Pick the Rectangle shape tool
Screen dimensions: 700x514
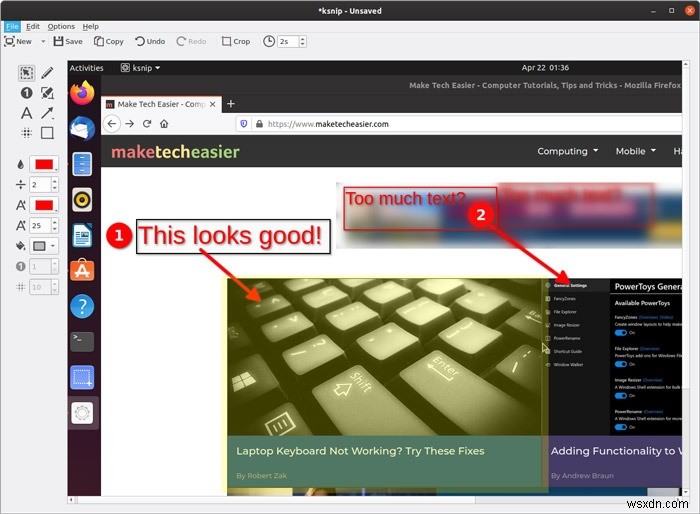point(47,133)
